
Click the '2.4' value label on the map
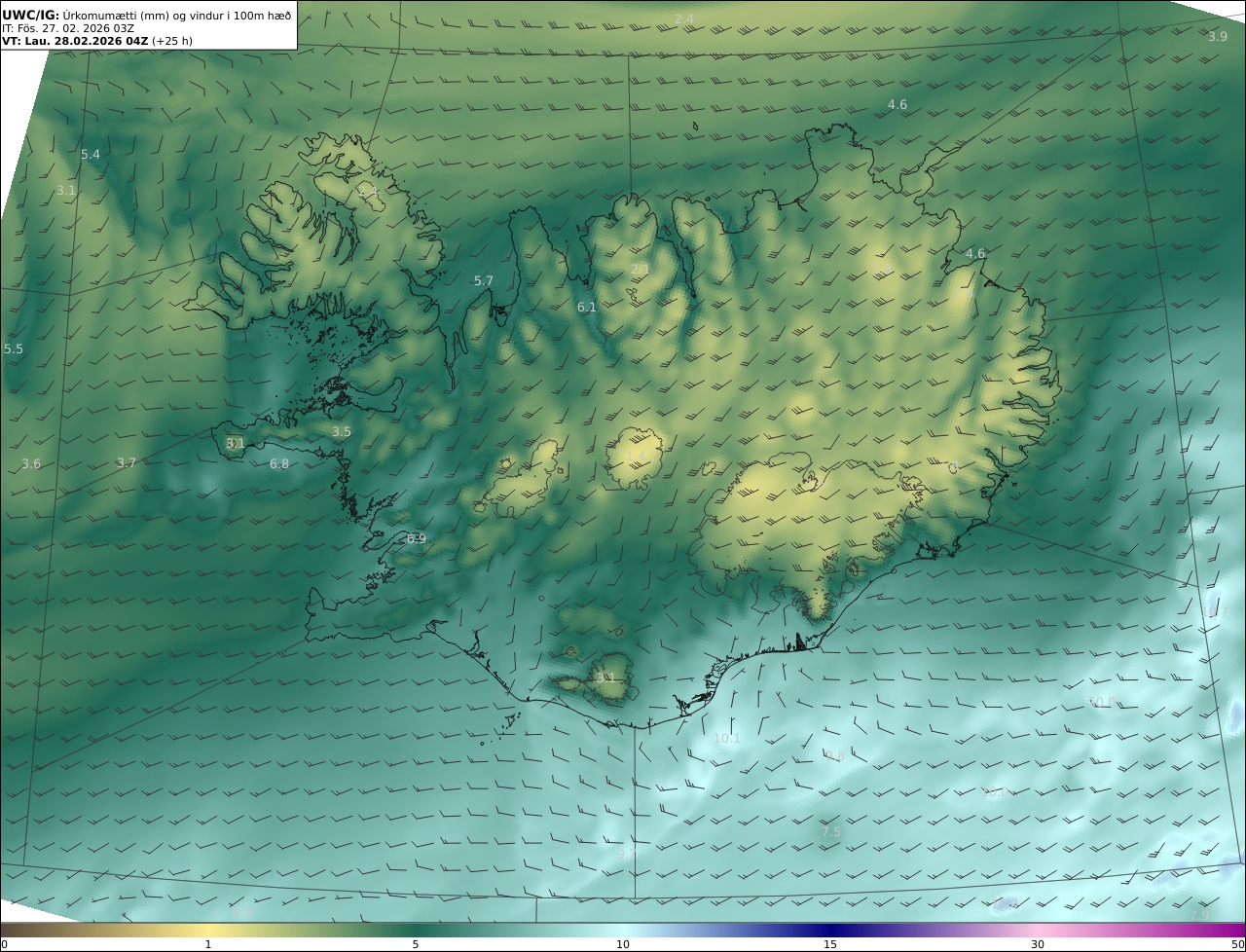tap(684, 19)
